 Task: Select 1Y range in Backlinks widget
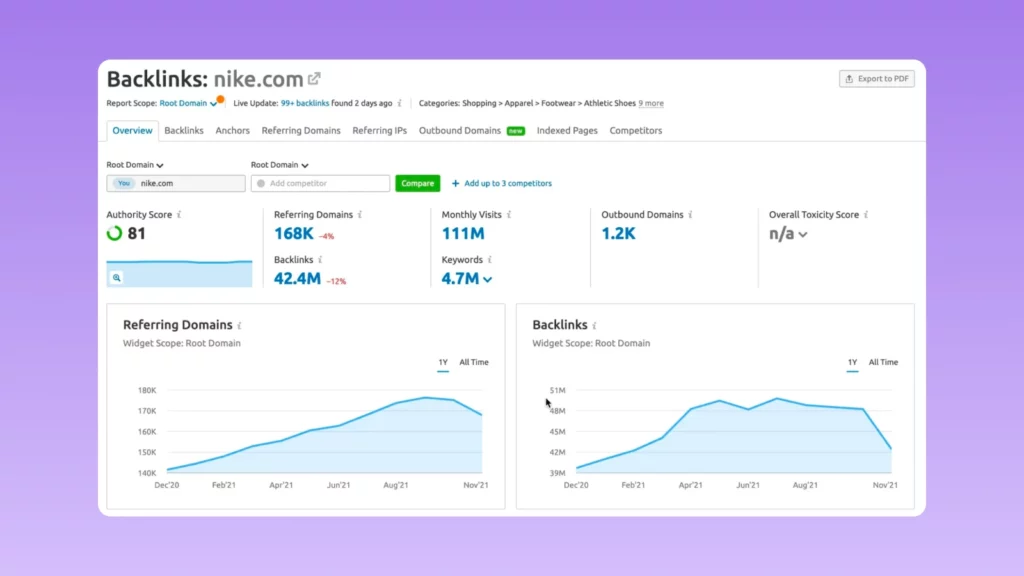(x=852, y=362)
